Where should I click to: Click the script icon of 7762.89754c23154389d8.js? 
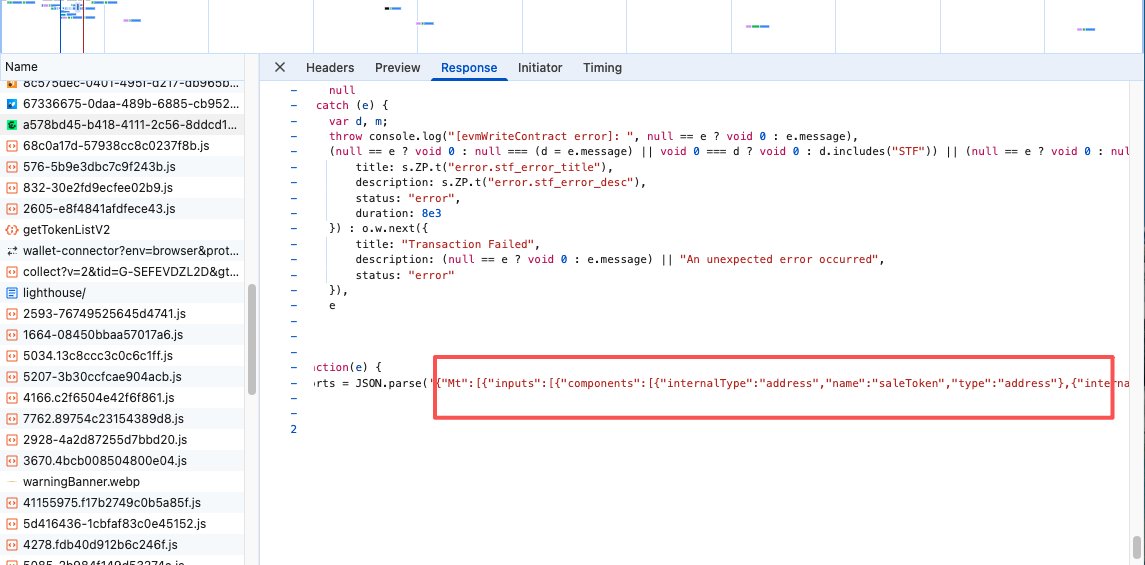[x=12, y=419]
